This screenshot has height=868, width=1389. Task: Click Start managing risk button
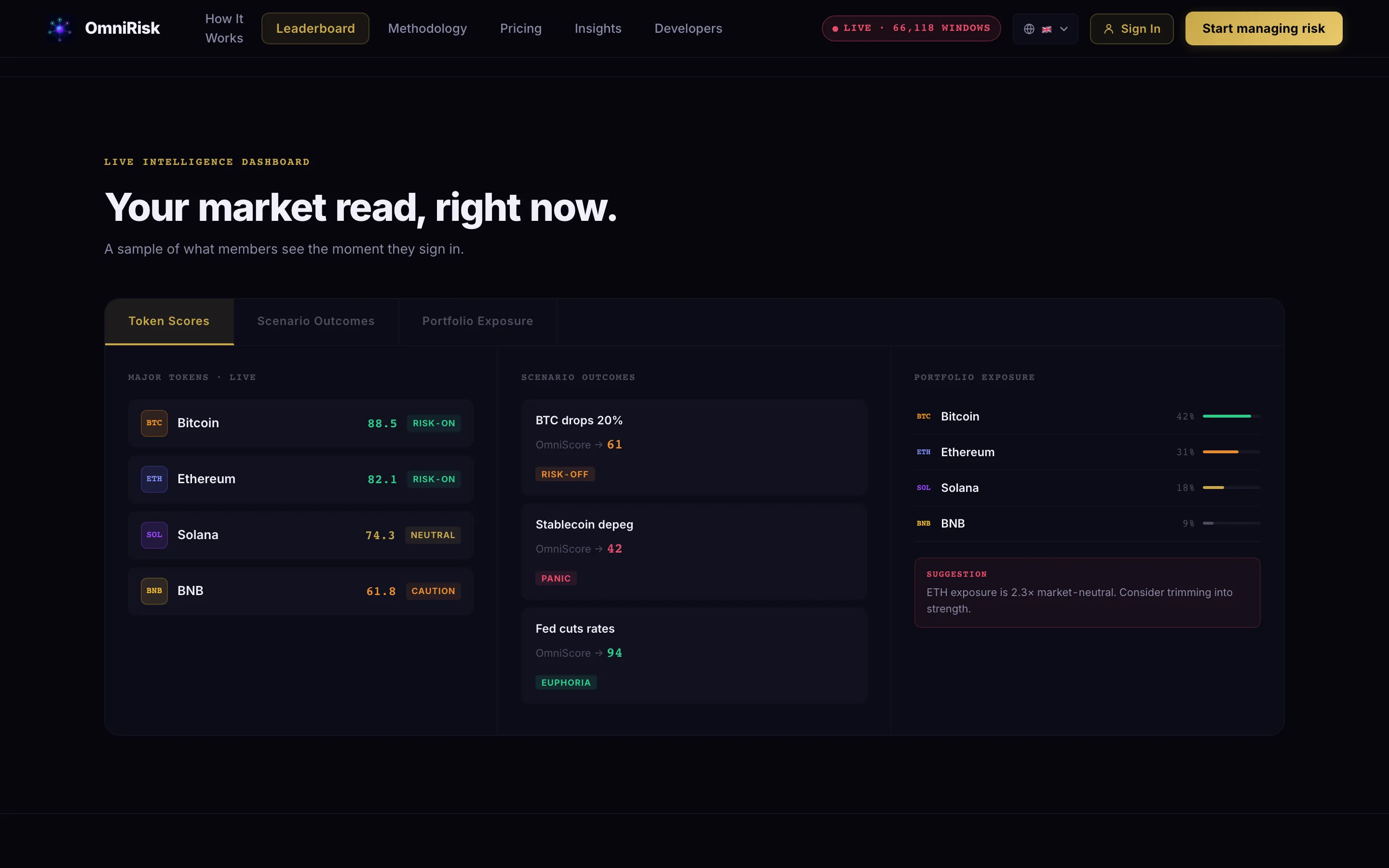click(x=1263, y=29)
